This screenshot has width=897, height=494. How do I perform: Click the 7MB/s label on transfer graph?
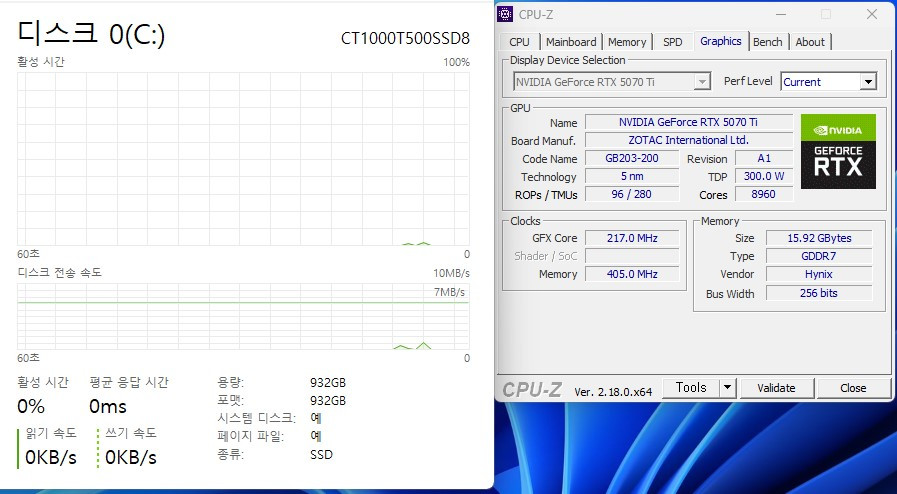coord(449,292)
